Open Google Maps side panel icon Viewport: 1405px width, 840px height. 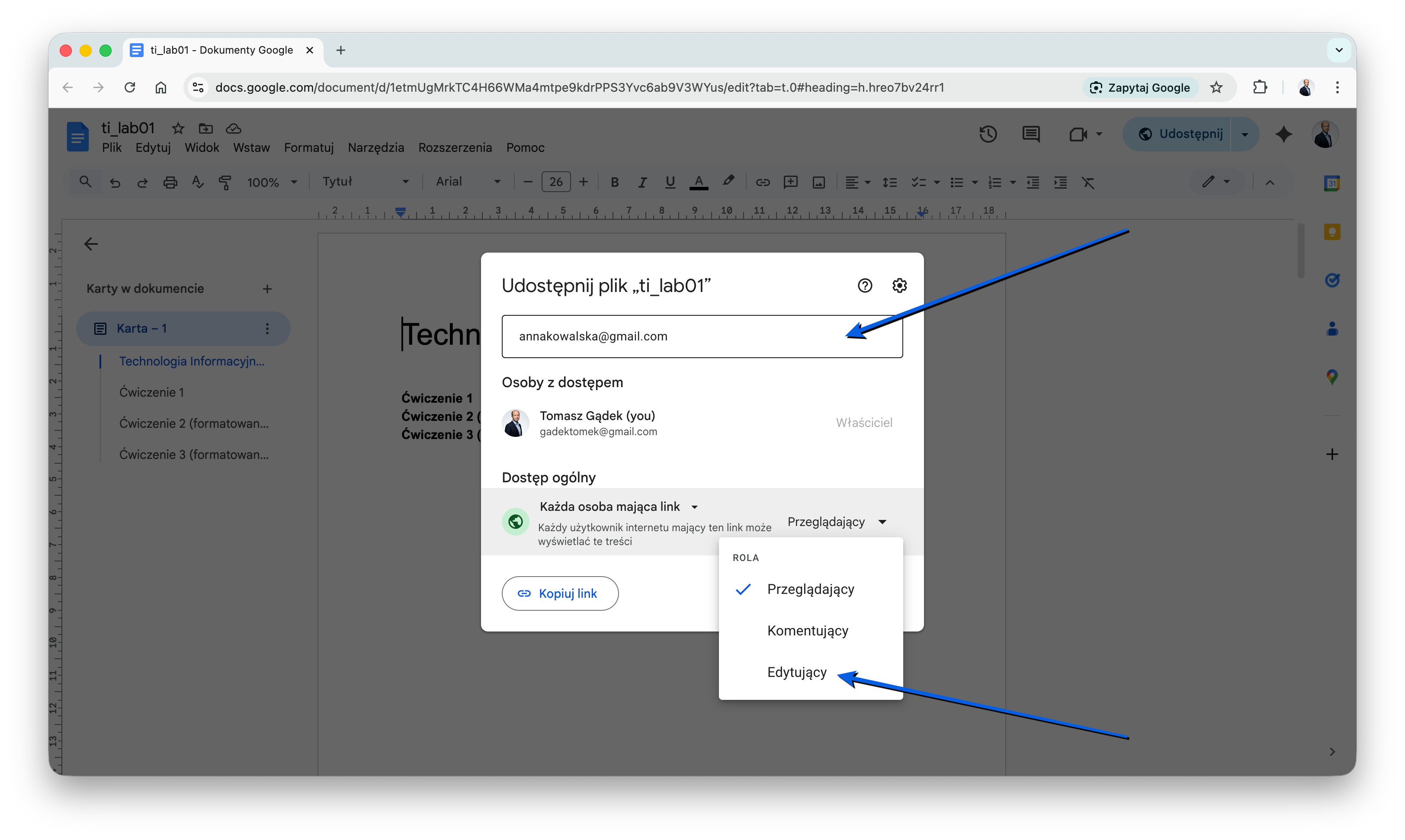[x=1331, y=376]
